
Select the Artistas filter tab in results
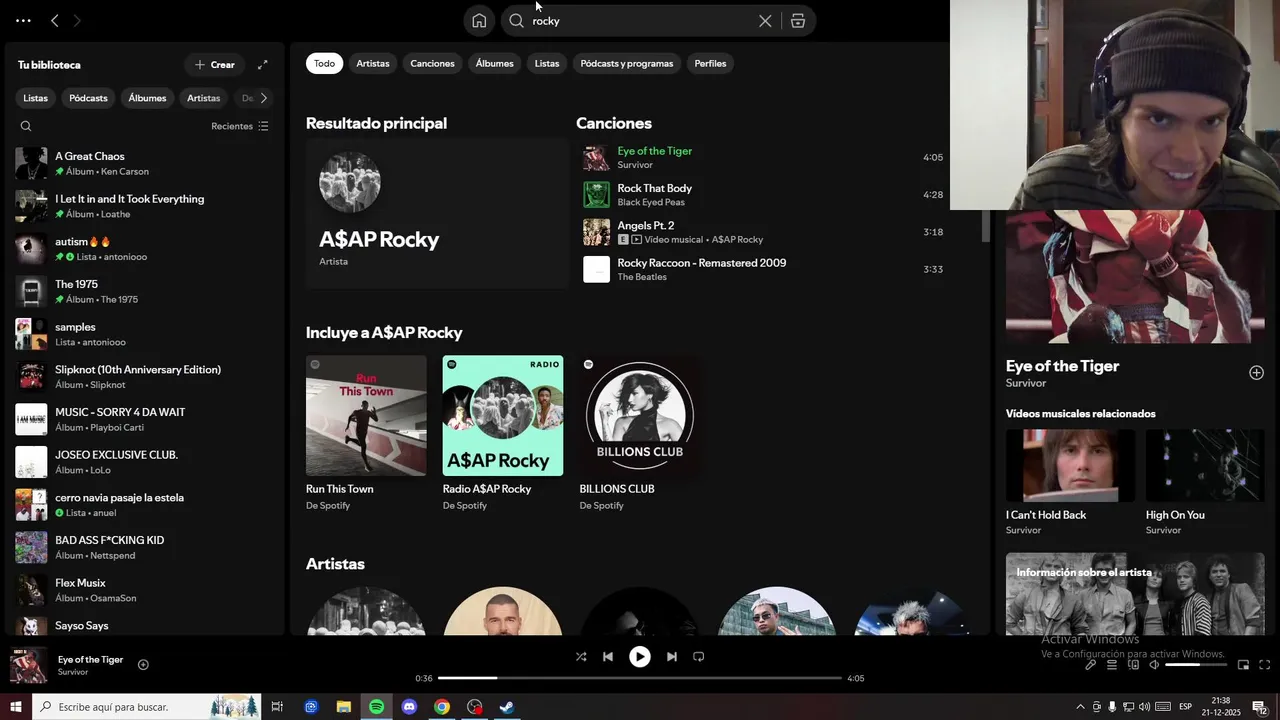coord(373,63)
